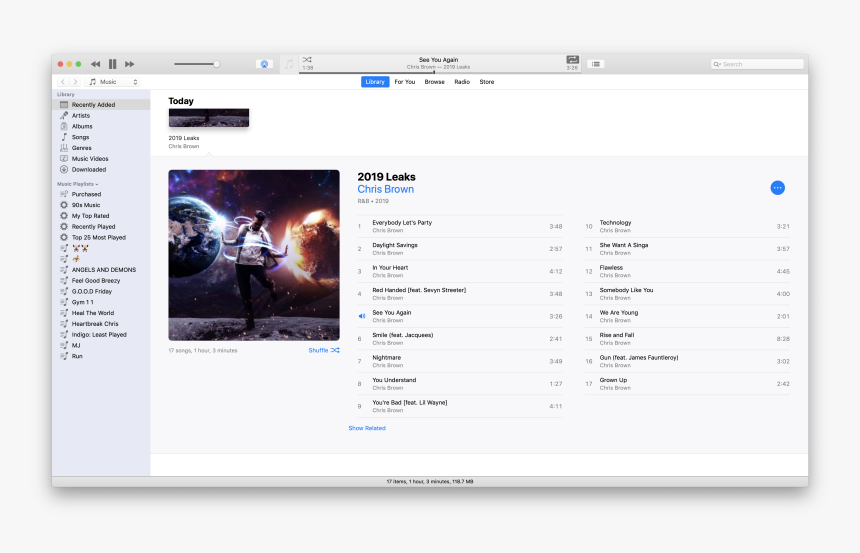Click the Albums sidebar icon
Image resolution: width=860 pixels, height=553 pixels.
[64, 126]
